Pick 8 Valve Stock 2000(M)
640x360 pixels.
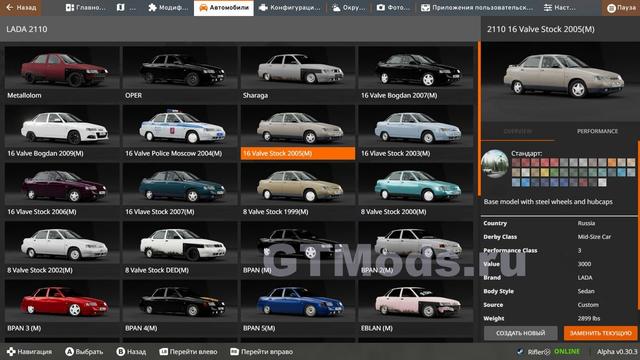point(416,191)
